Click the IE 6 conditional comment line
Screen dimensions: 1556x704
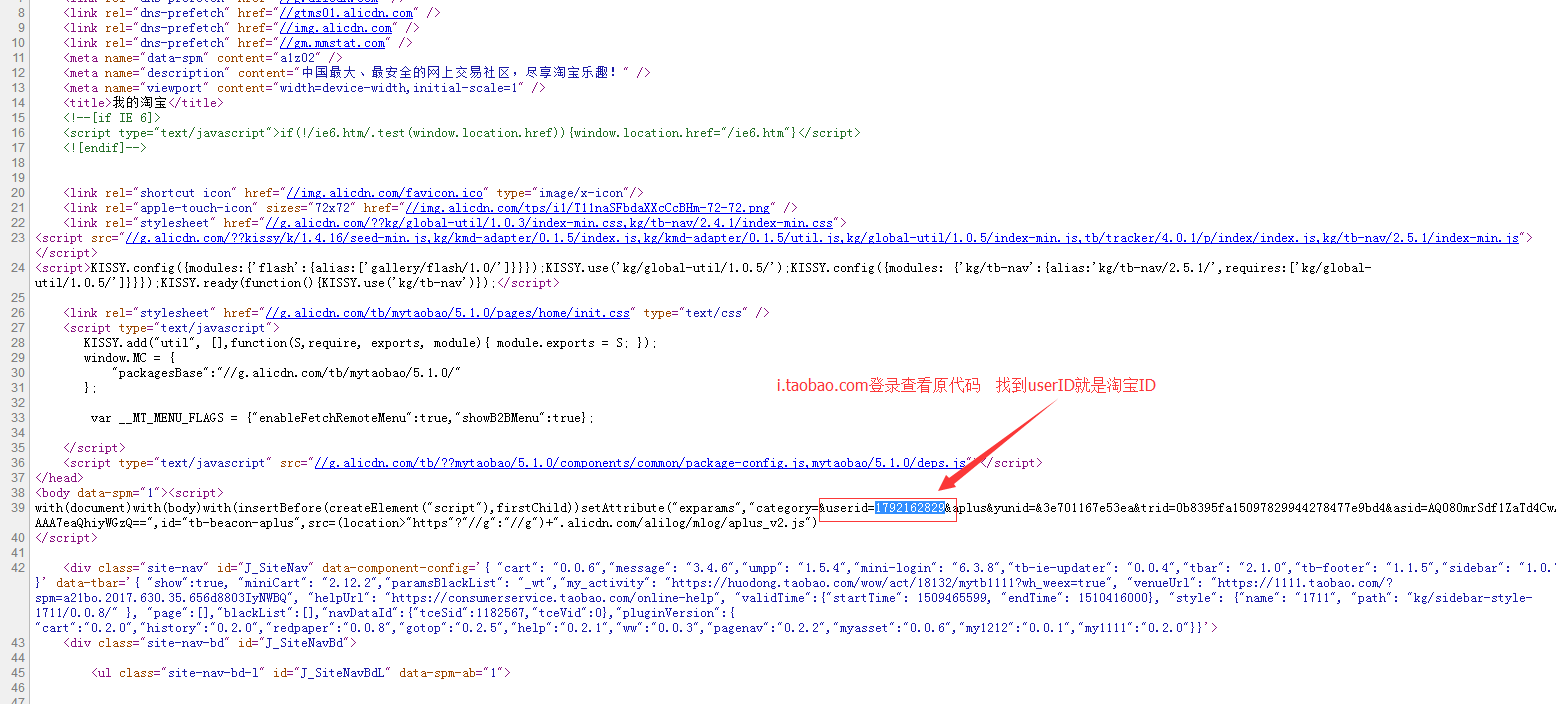click(x=111, y=118)
